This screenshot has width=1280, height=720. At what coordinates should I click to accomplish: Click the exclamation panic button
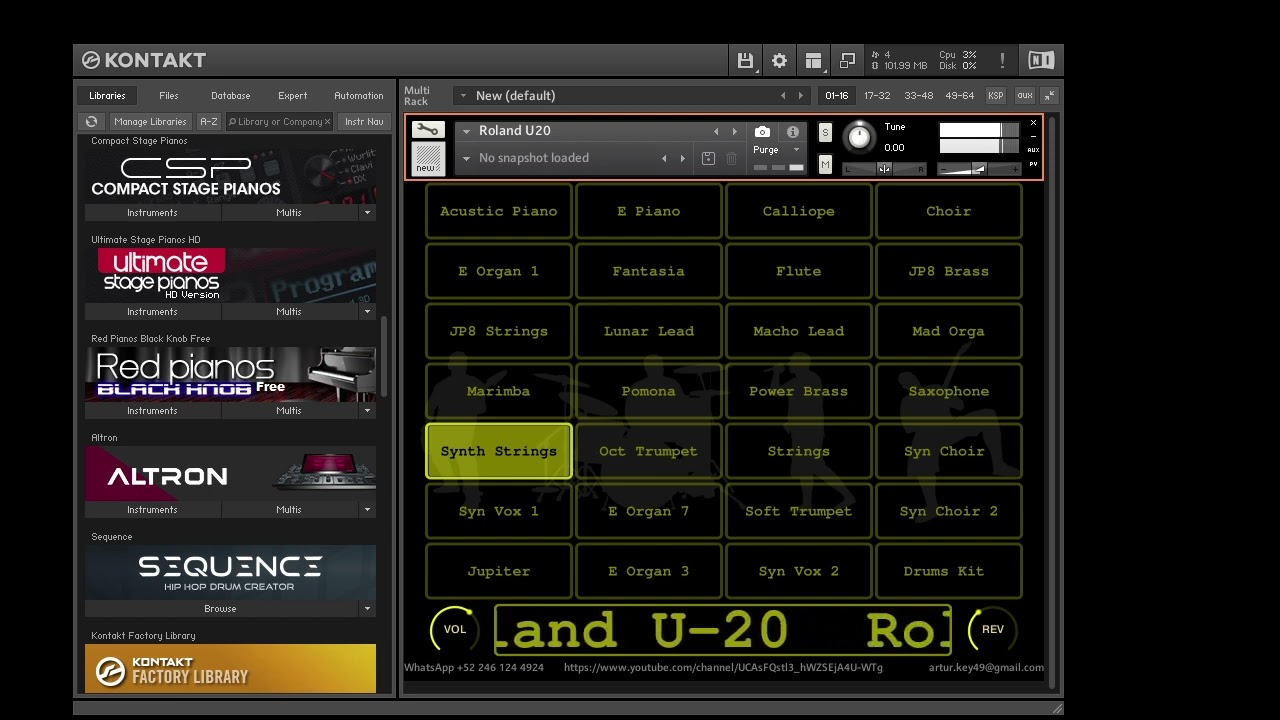[1002, 61]
